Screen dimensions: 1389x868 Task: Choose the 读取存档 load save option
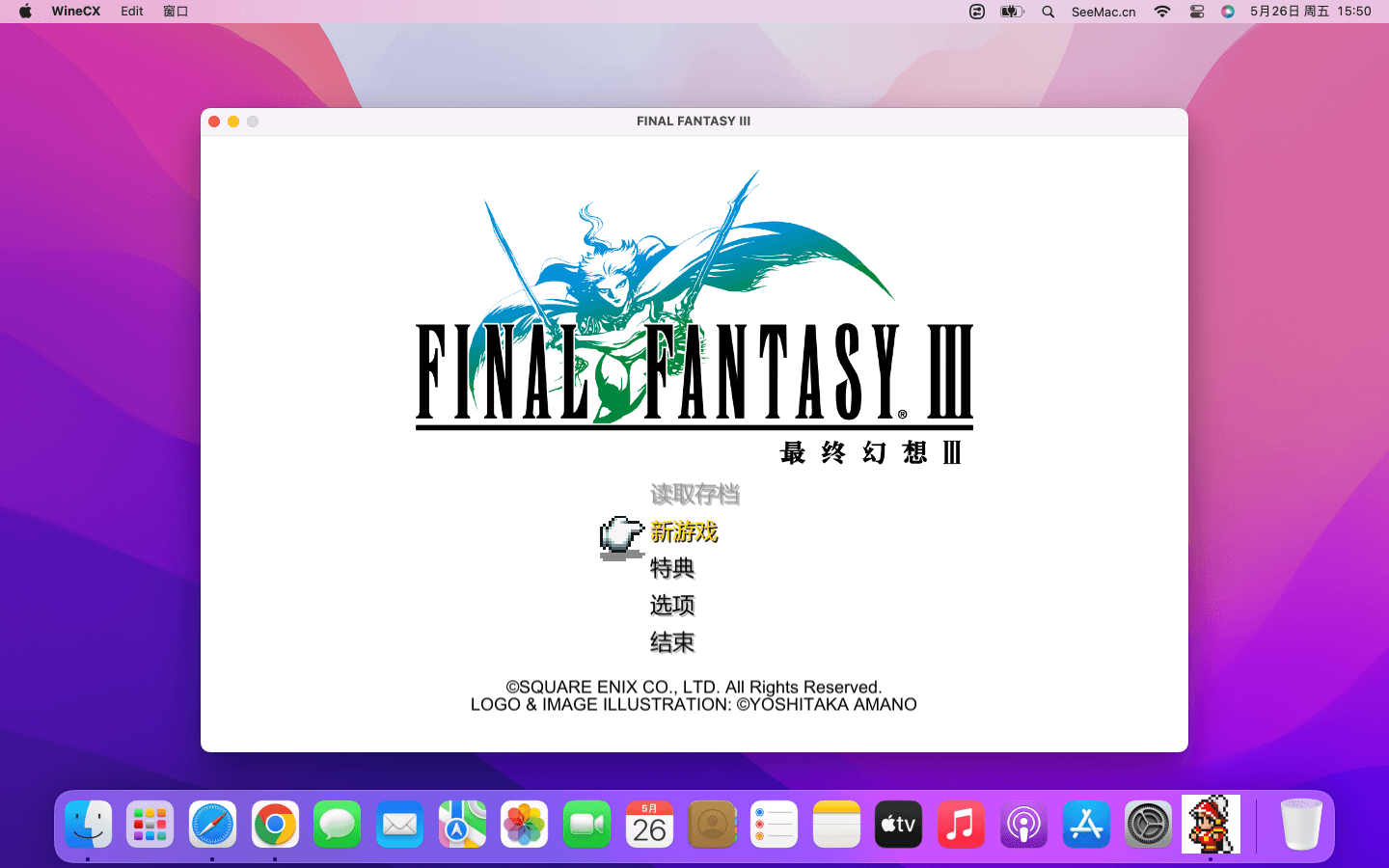coord(694,495)
